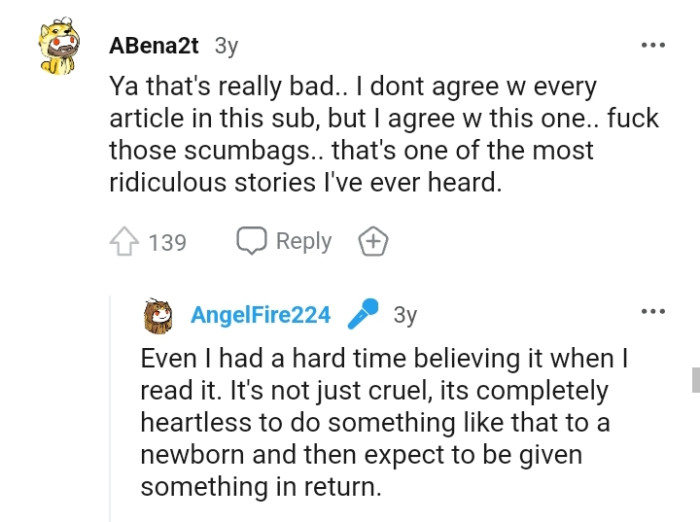Open AngelFire224's avatar image

[159, 315]
